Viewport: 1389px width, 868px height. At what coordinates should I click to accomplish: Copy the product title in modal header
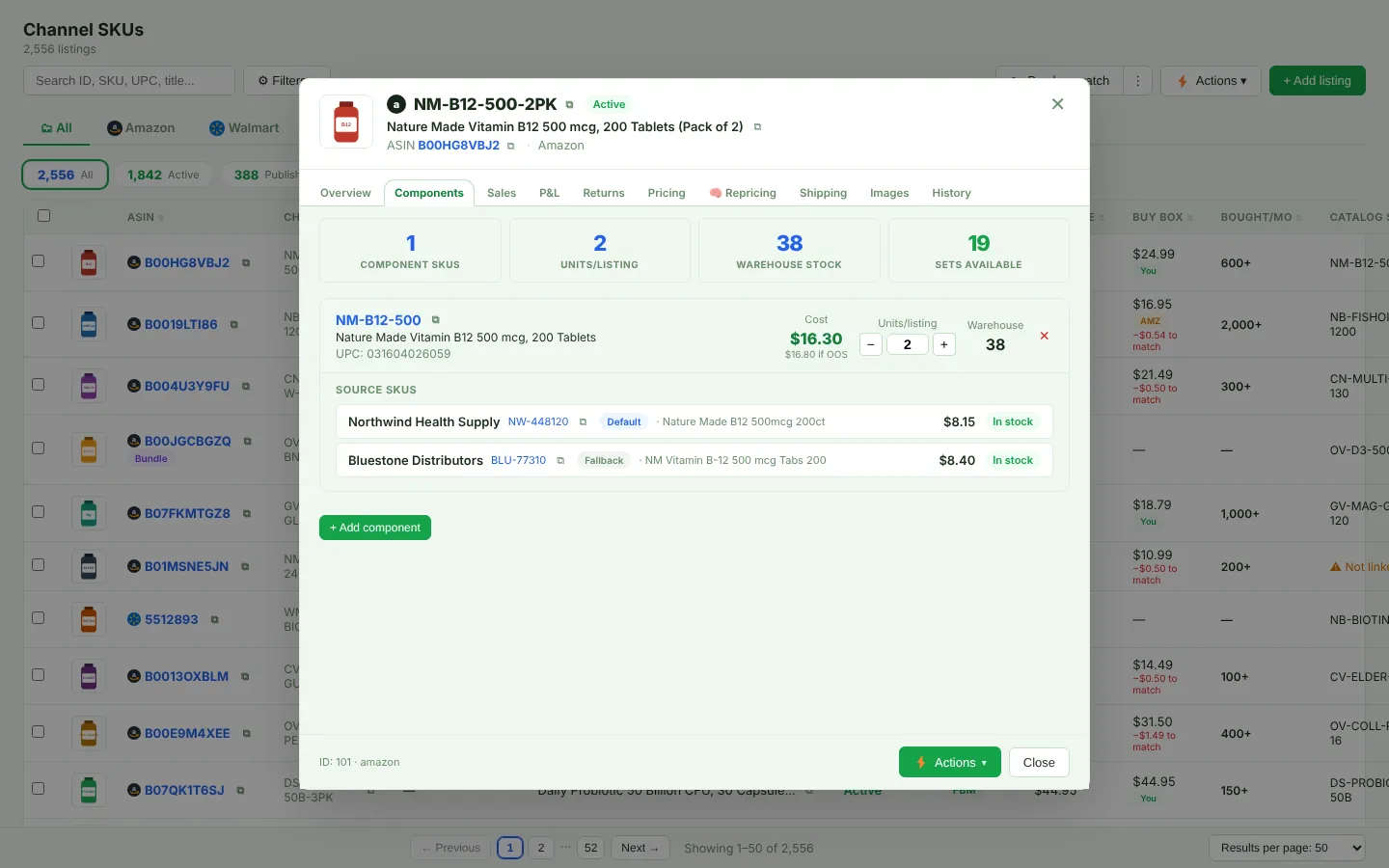click(x=757, y=126)
